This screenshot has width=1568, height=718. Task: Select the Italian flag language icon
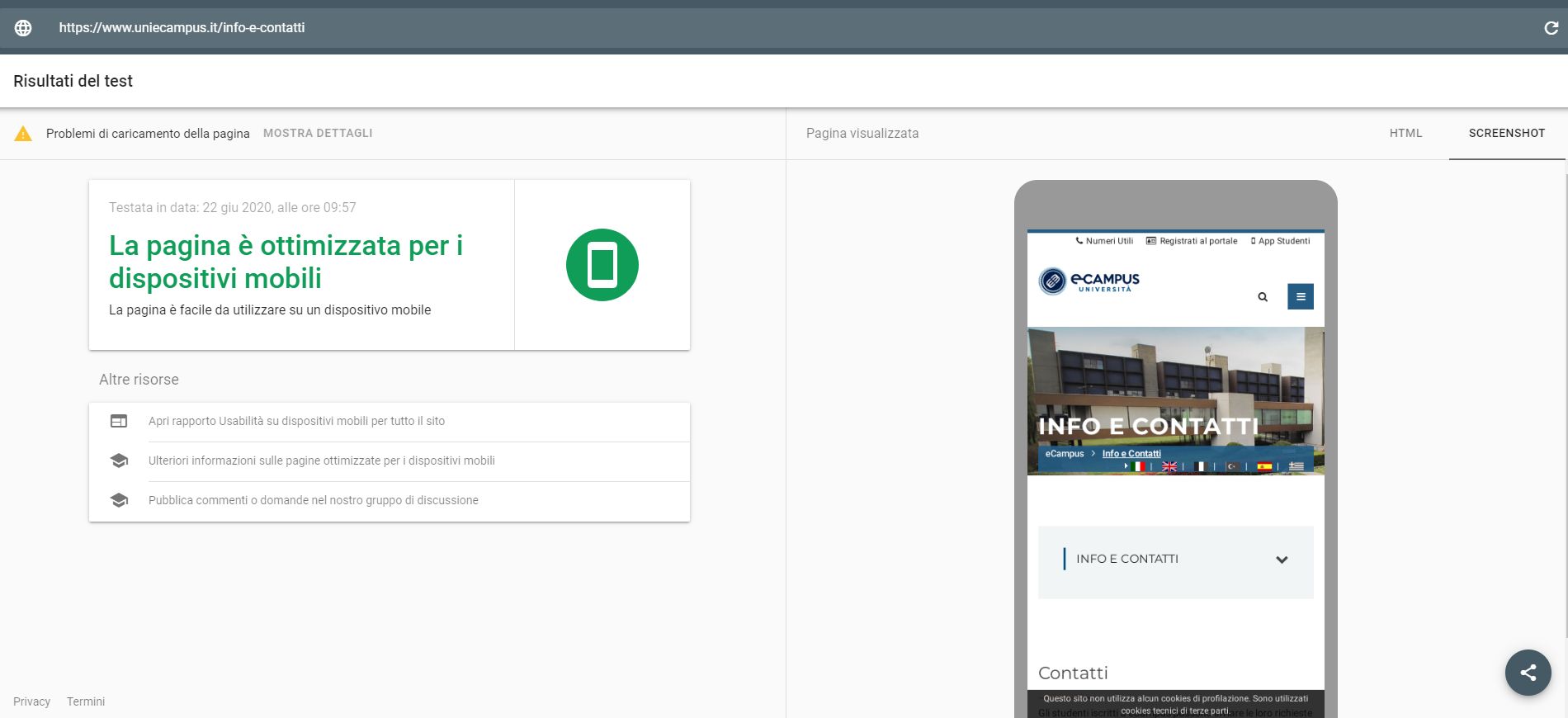click(1138, 466)
